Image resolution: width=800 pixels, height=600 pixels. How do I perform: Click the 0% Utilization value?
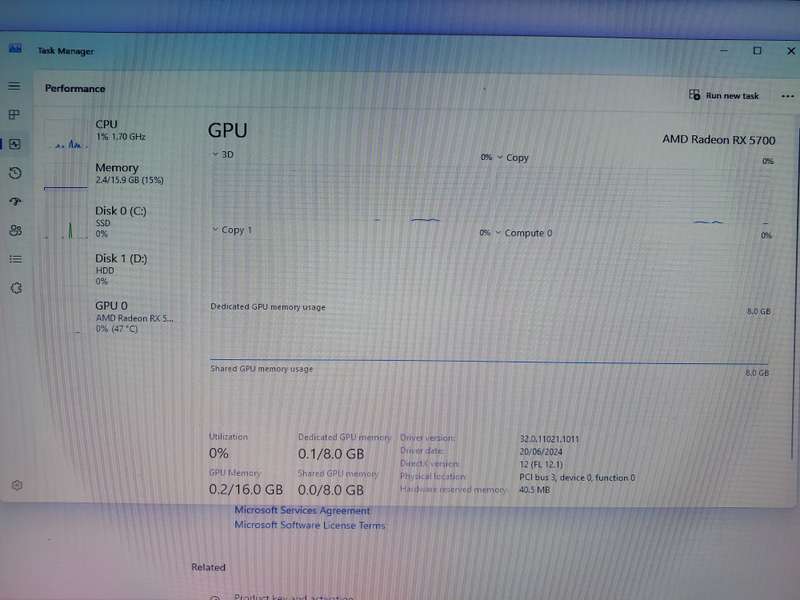[218, 453]
